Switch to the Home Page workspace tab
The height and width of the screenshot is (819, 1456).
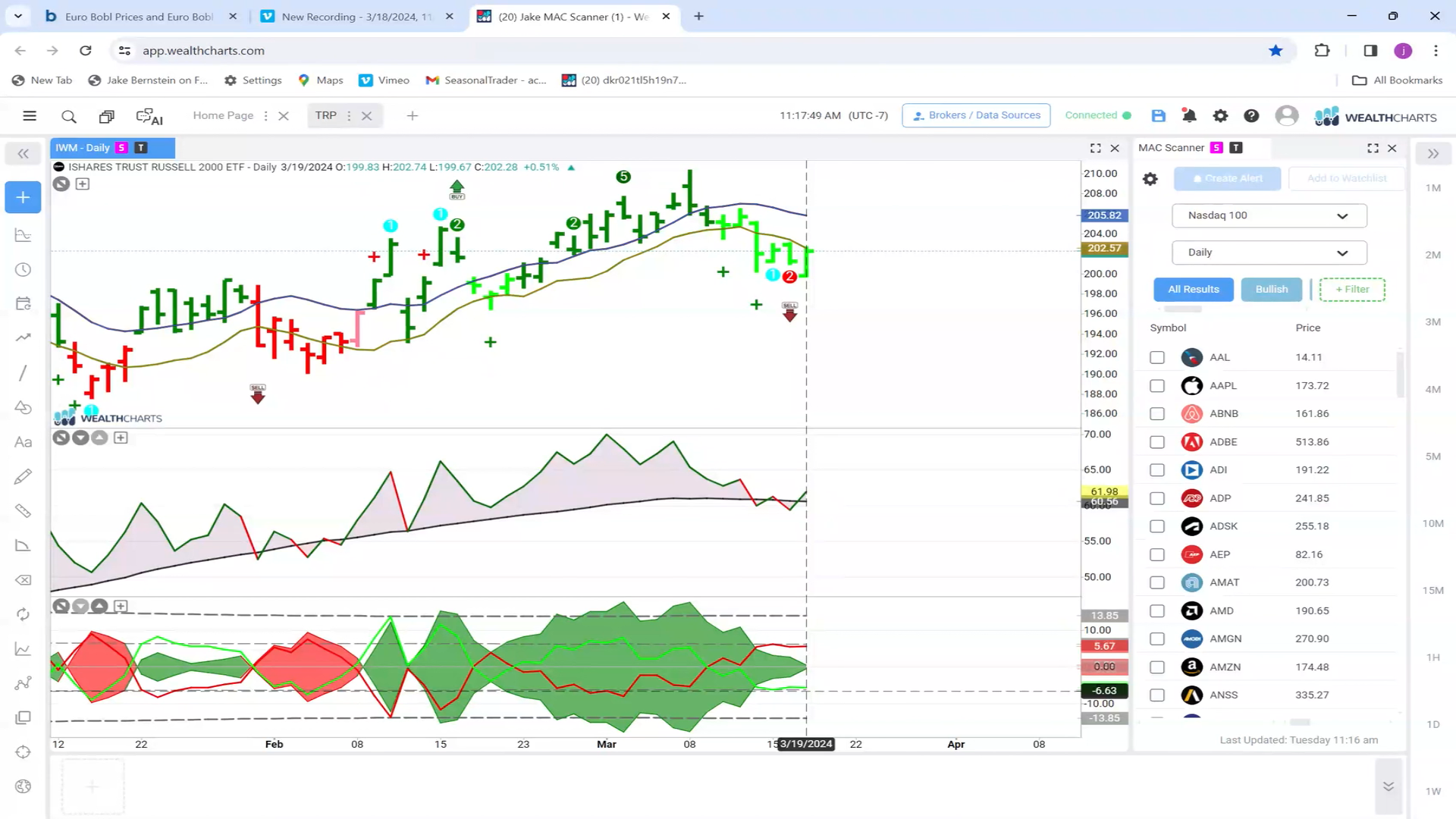[223, 115]
